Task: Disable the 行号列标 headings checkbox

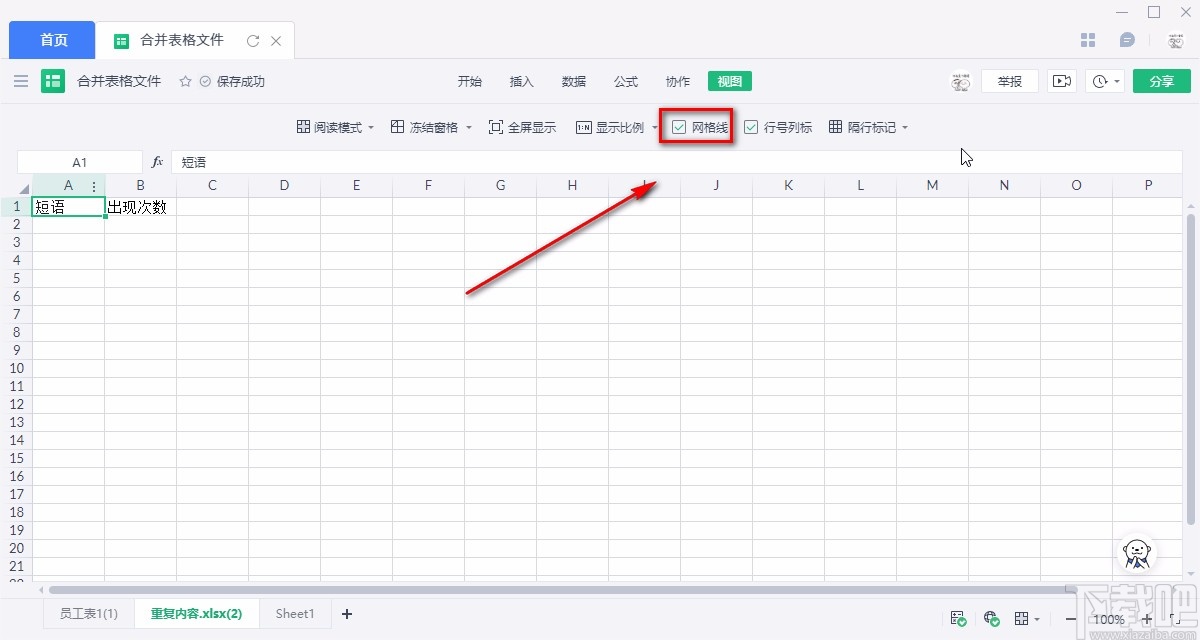Action: click(751, 127)
